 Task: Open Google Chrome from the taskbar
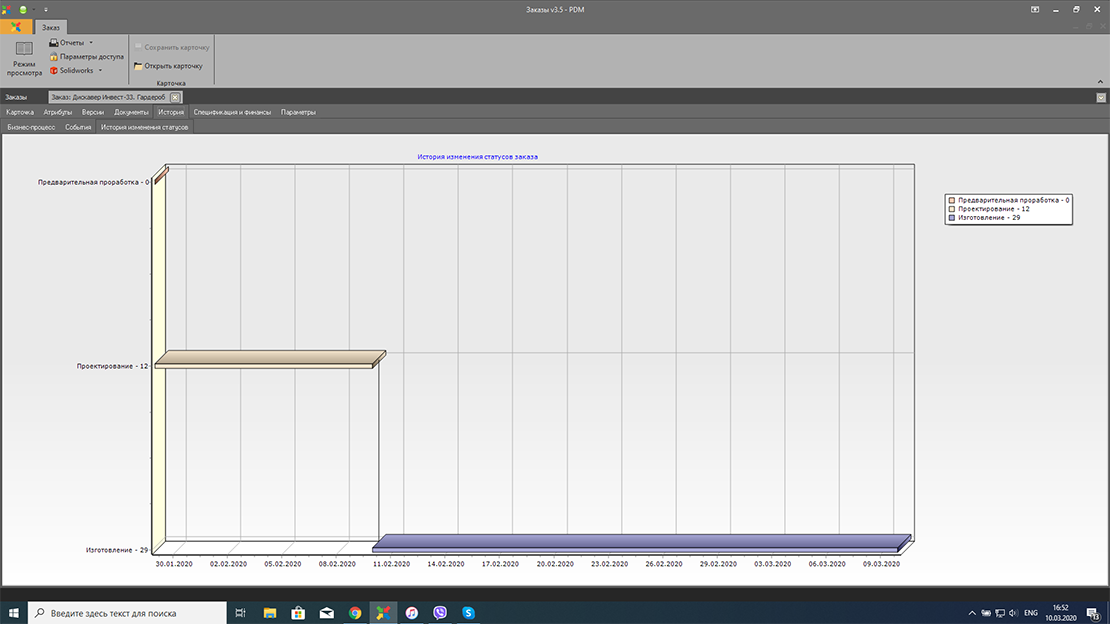point(355,613)
